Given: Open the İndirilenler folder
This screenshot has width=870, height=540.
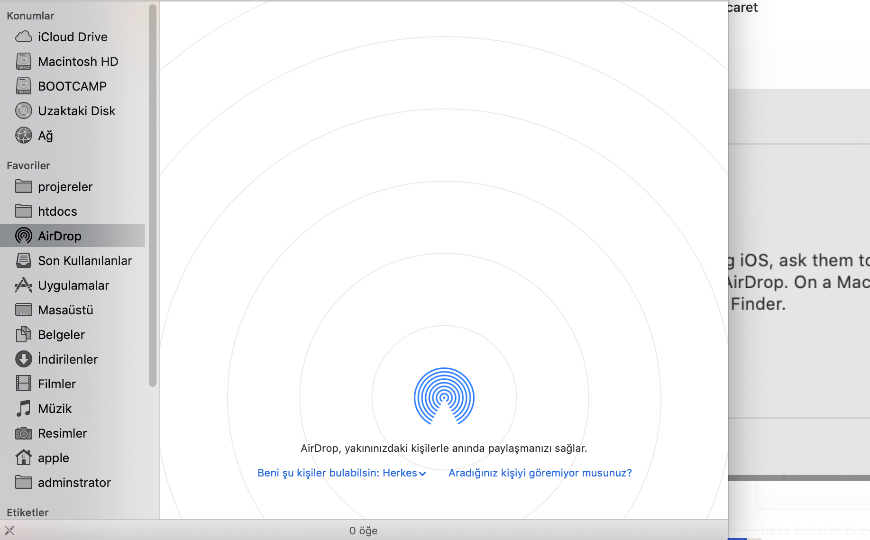Looking at the screenshot, I should (73, 359).
